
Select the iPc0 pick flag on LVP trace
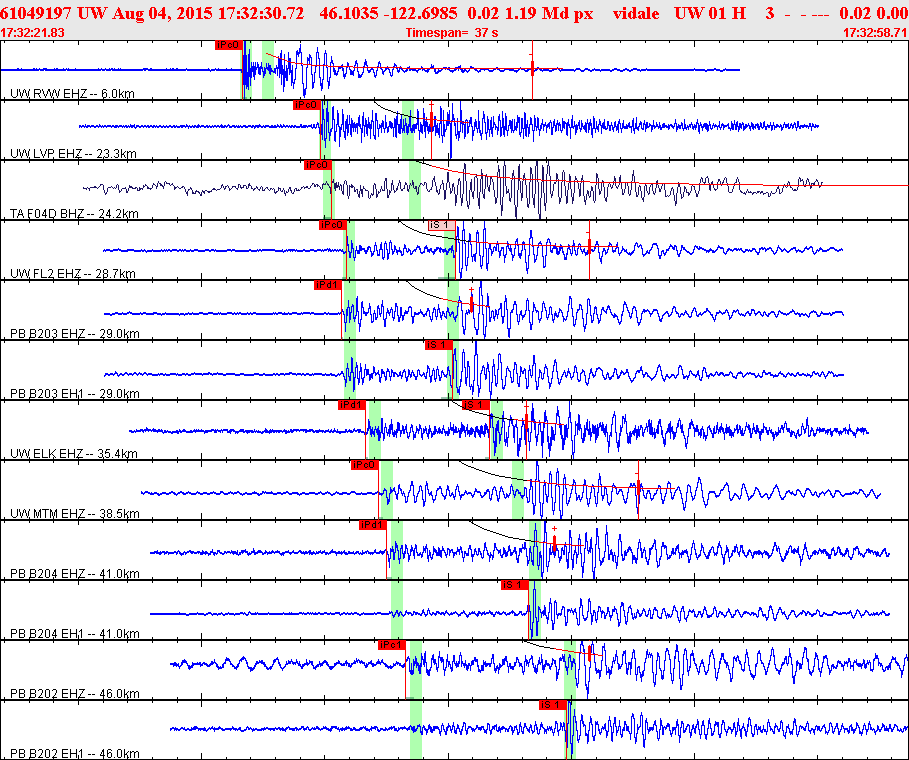pos(306,105)
